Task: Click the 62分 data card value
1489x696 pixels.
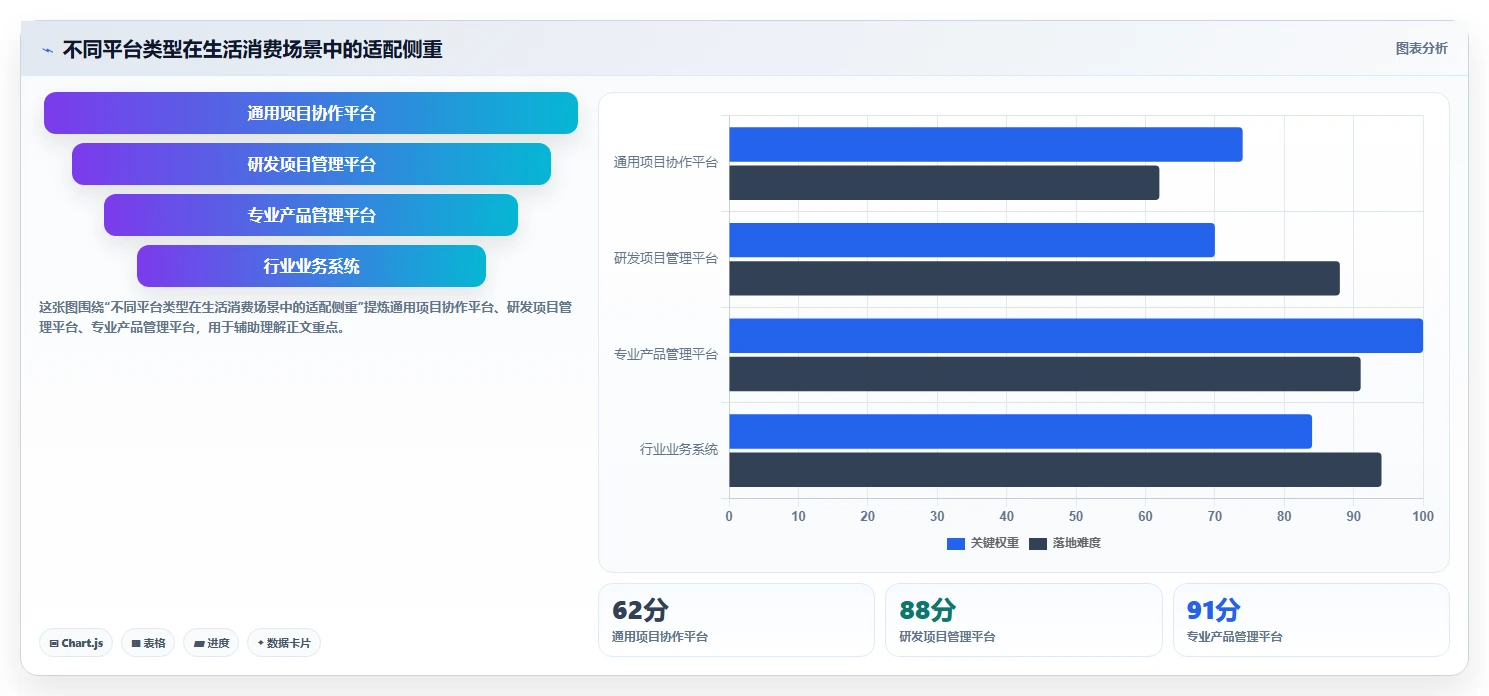Action: coord(640,610)
